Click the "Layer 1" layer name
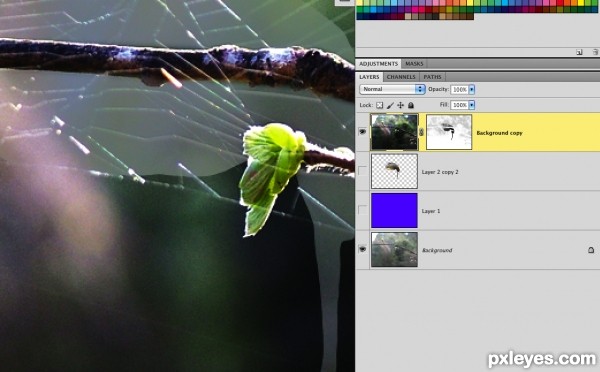Viewport: 600px width, 372px height. pyautogui.click(x=430, y=211)
